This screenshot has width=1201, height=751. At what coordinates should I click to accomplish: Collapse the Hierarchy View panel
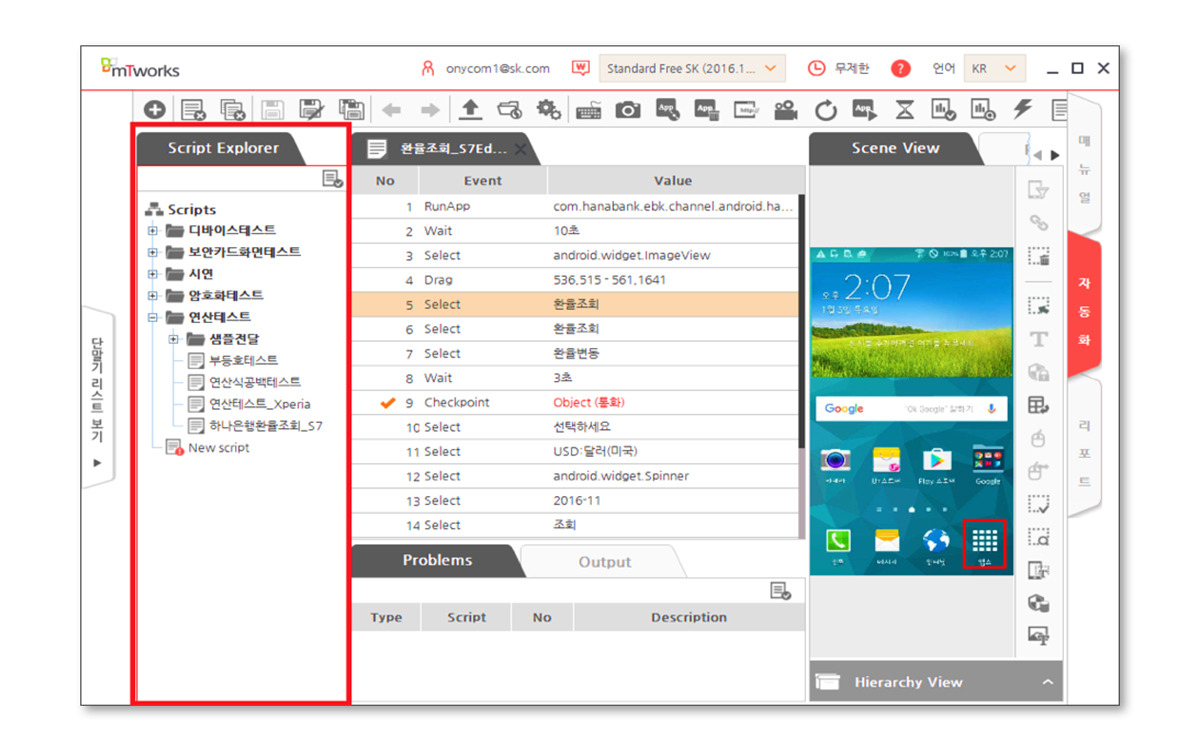[1047, 681]
